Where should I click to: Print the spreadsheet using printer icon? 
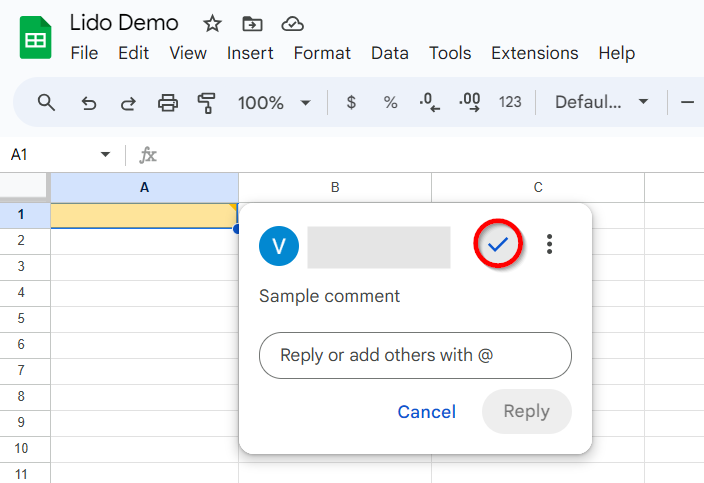[168, 103]
